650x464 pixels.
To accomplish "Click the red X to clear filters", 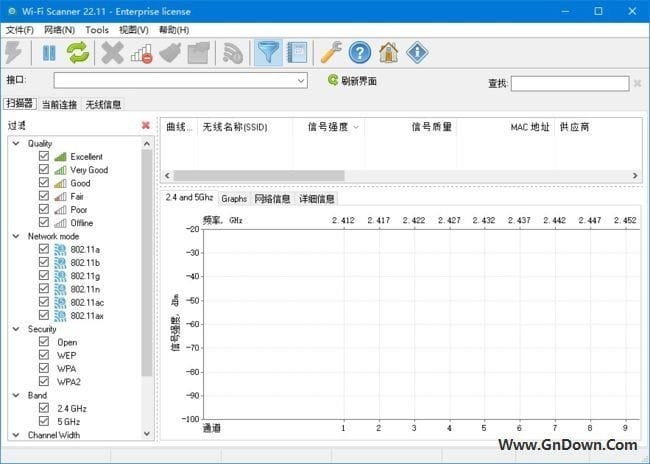I will click(146, 125).
